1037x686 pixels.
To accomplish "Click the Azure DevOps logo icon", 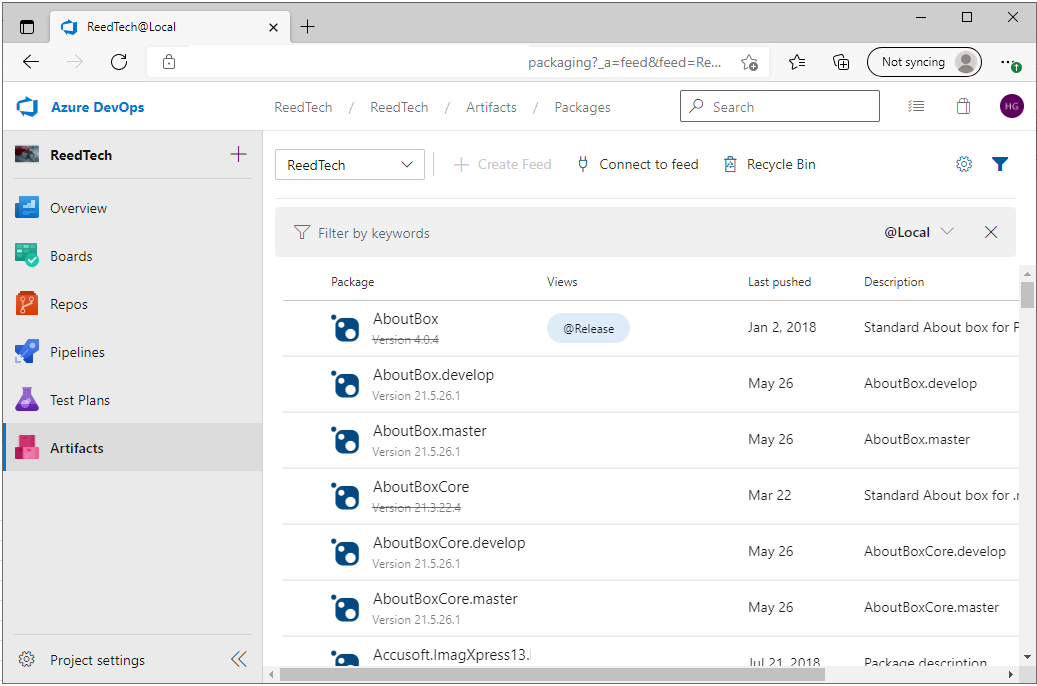I will point(27,107).
